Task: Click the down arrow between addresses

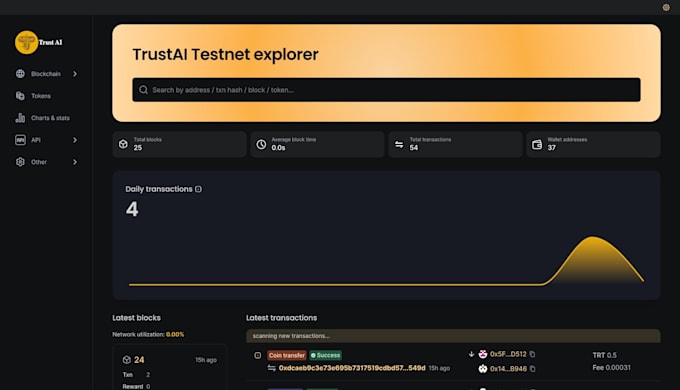Action: pos(471,354)
